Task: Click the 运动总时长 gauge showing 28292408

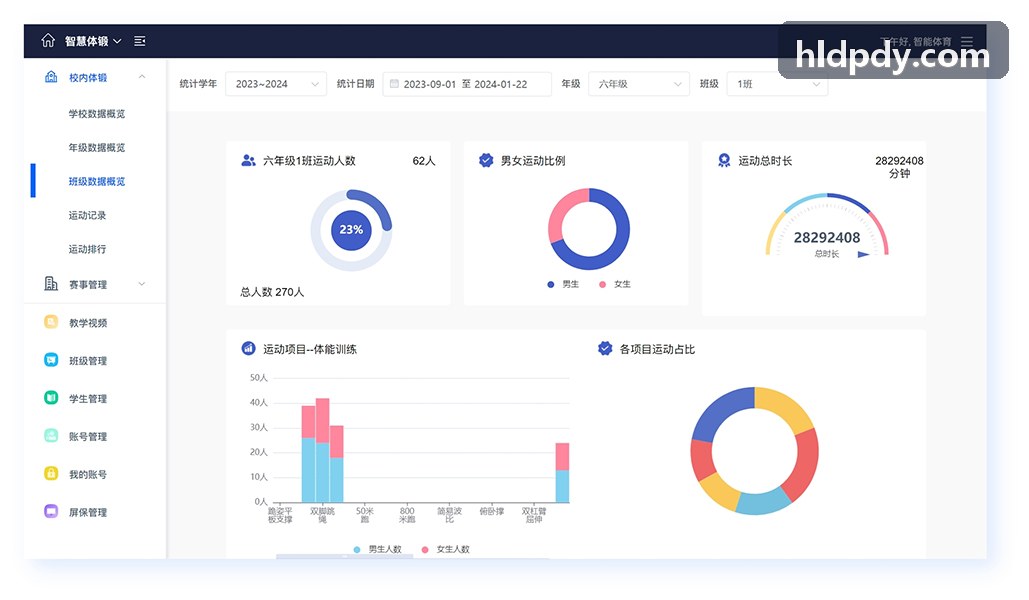Action: (x=827, y=227)
